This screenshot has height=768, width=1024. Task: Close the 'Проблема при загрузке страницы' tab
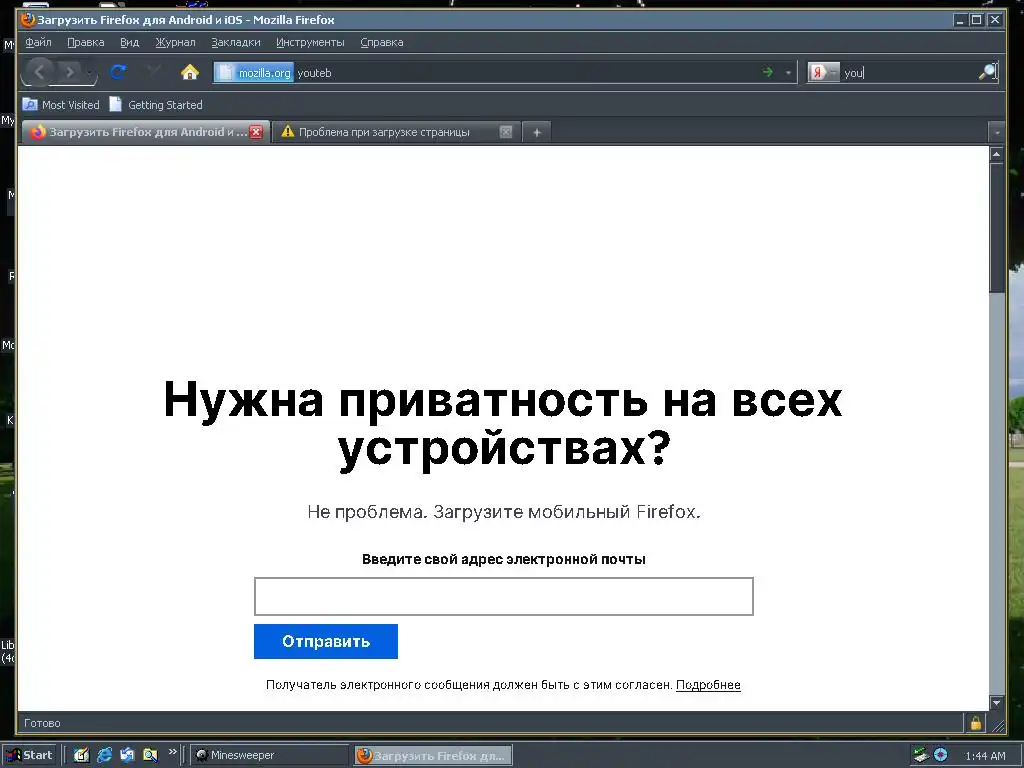tap(505, 132)
